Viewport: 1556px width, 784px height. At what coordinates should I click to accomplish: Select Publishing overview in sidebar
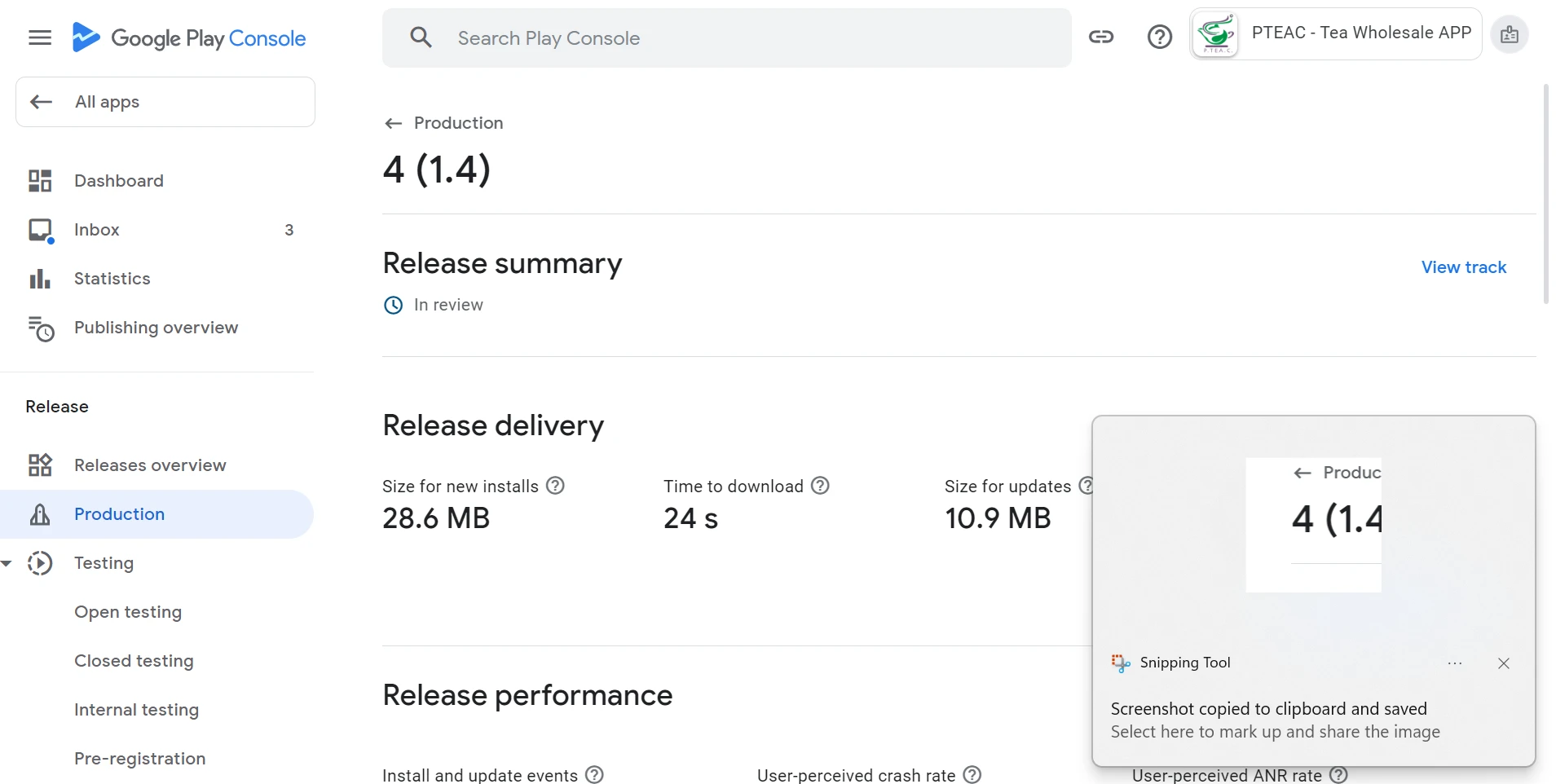[156, 328]
